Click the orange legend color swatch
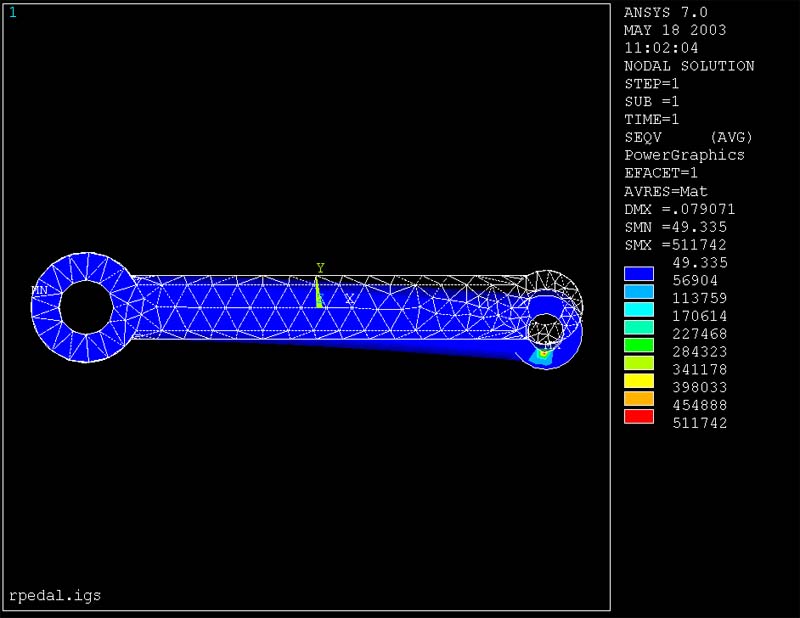 639,399
